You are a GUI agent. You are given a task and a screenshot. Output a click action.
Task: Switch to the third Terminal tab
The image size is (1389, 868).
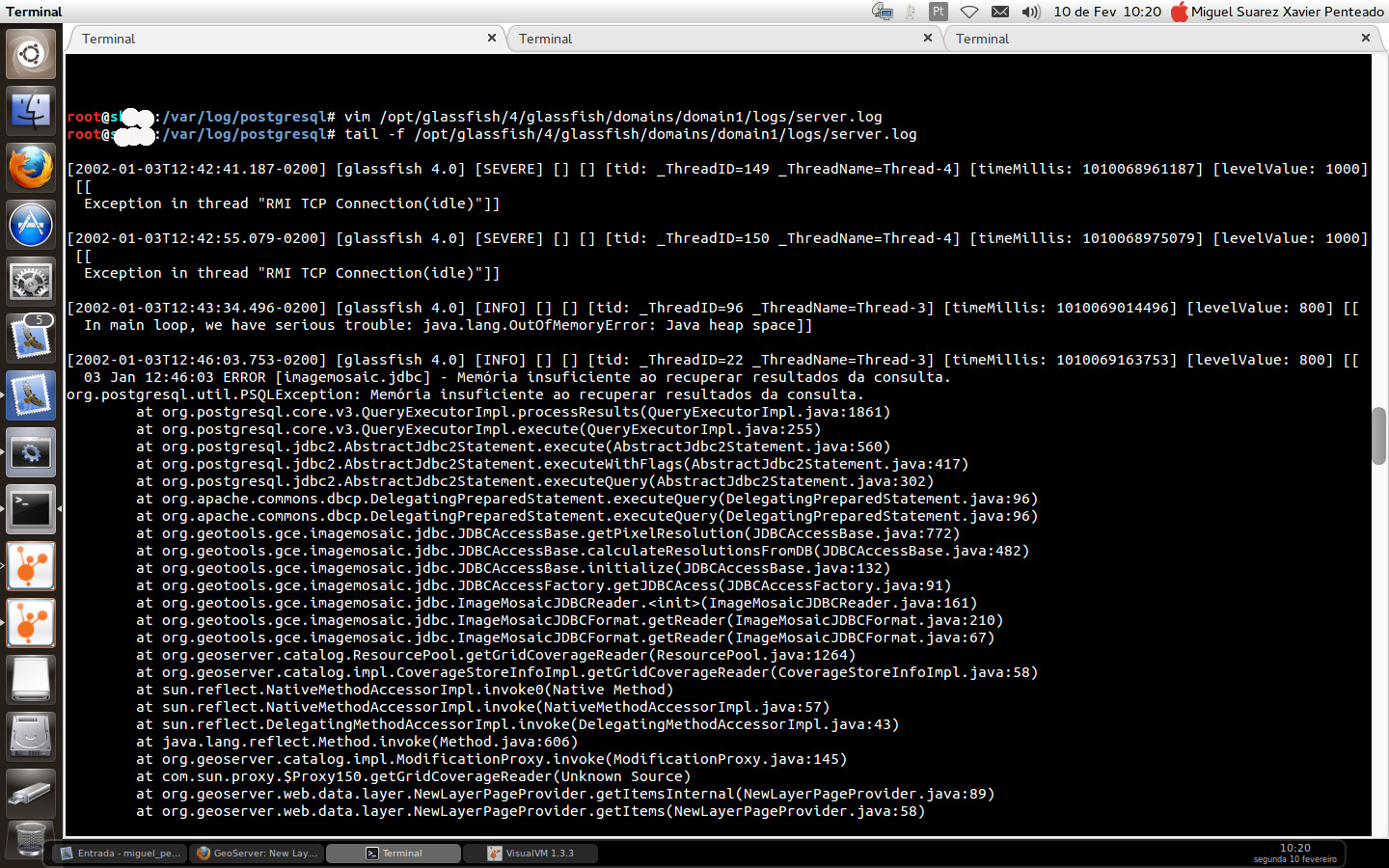(x=1162, y=39)
